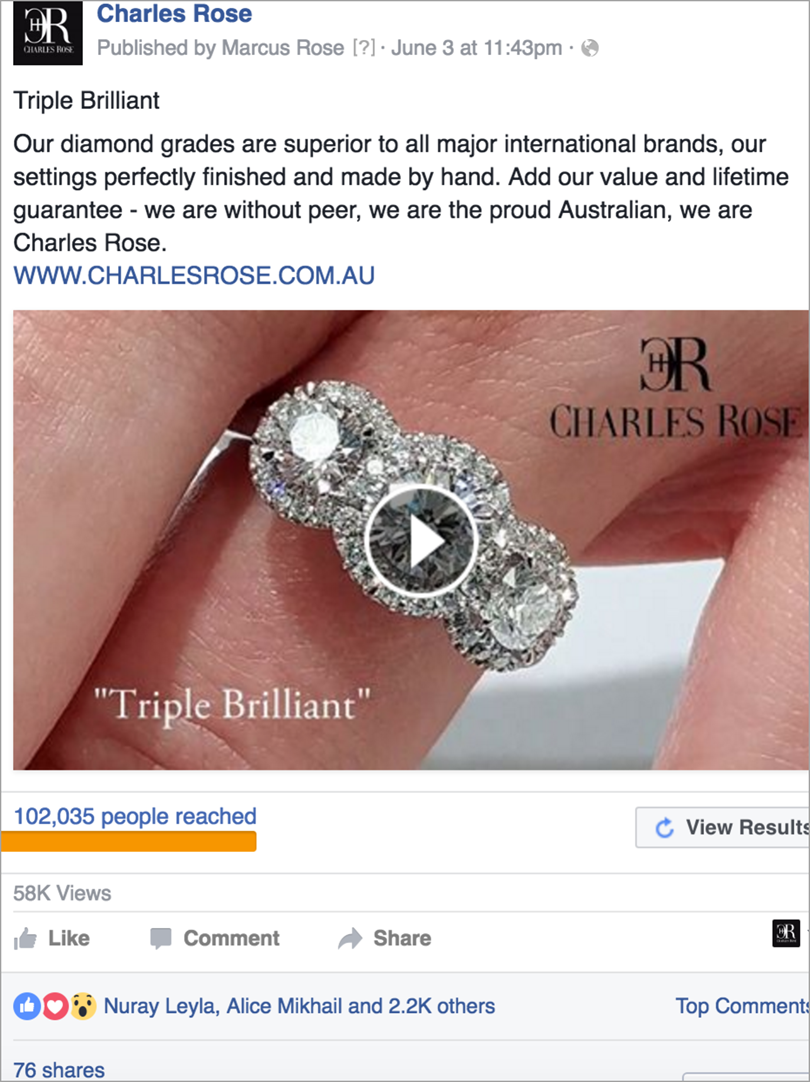Open WWW.CHARLESROSE.COM.AU link
The height and width of the screenshot is (1082, 810).
click(194, 275)
